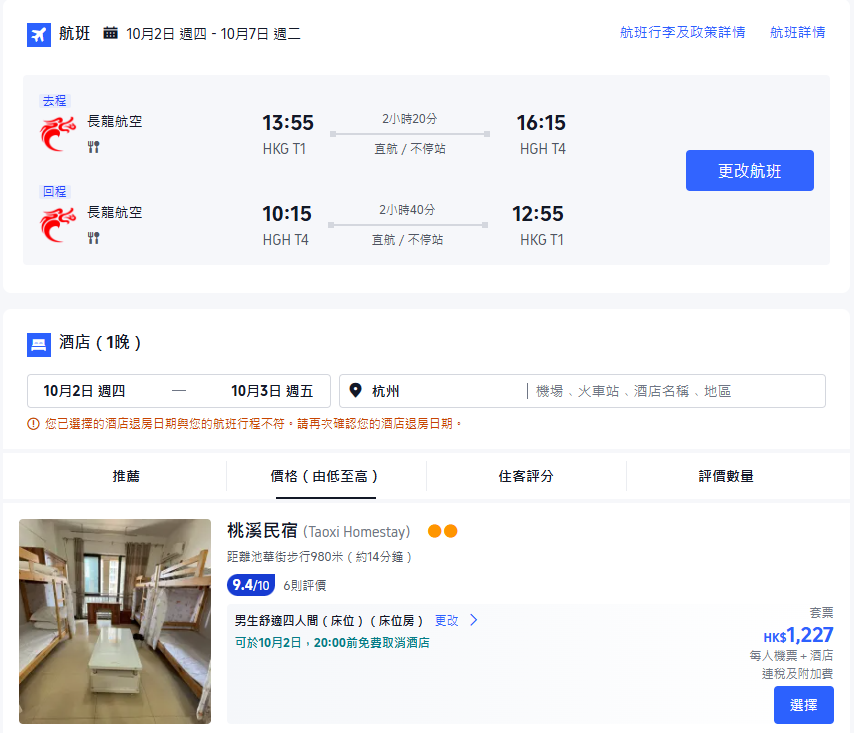Click the 更改航班 button

(x=749, y=170)
